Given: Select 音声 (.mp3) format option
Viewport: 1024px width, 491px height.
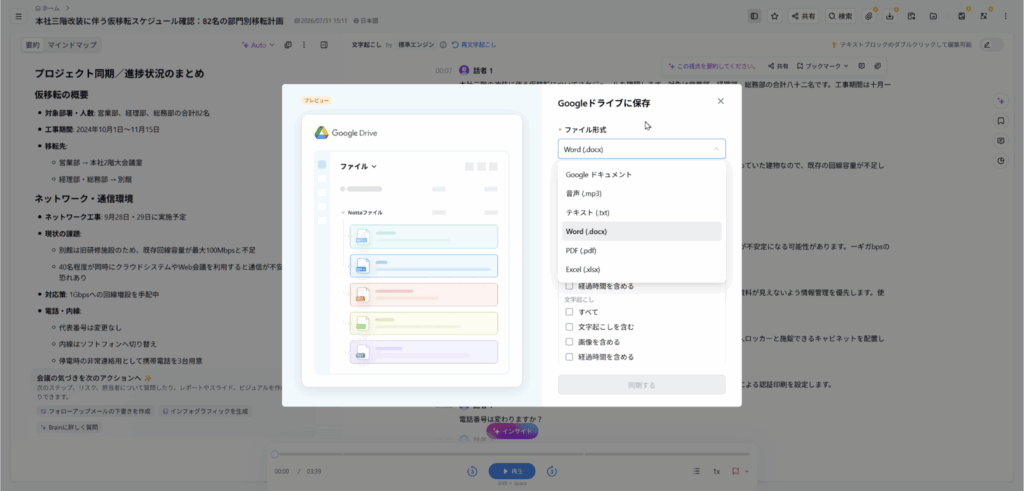Looking at the screenshot, I should [x=641, y=194].
